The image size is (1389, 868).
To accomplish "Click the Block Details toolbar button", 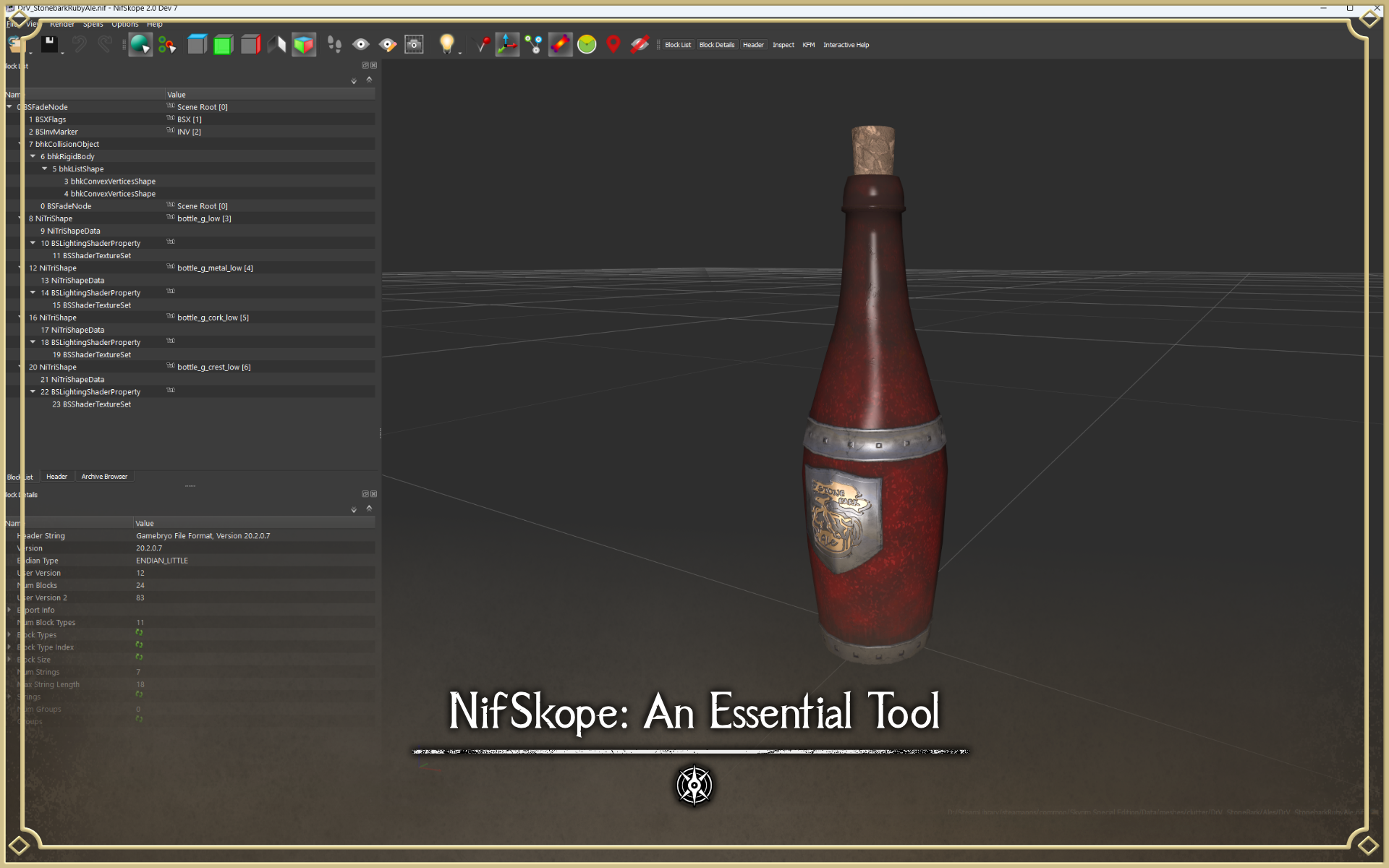I will (x=717, y=45).
